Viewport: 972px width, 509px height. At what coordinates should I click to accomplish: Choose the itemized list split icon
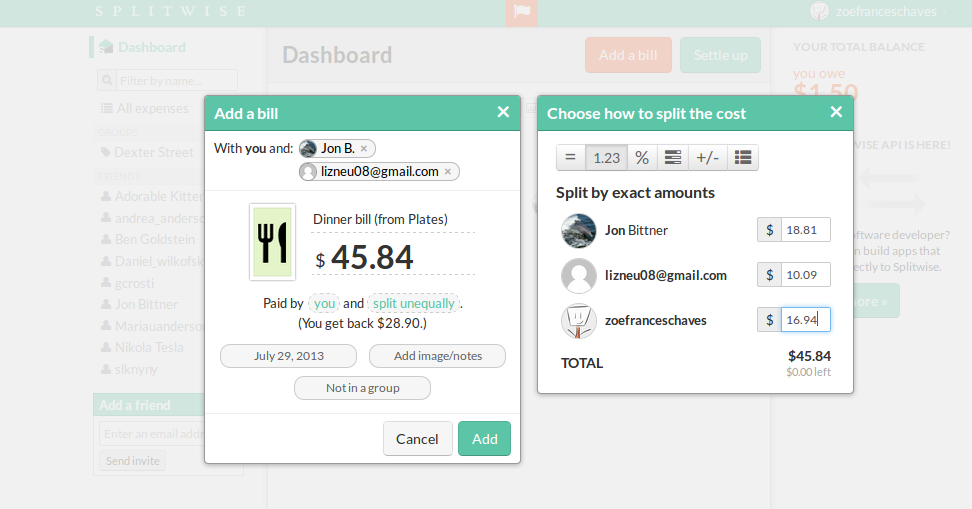(x=743, y=157)
